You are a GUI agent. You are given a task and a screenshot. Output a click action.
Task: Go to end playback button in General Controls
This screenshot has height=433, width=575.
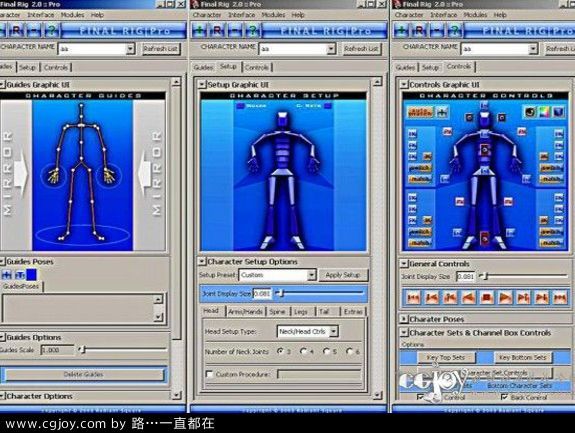point(560,297)
